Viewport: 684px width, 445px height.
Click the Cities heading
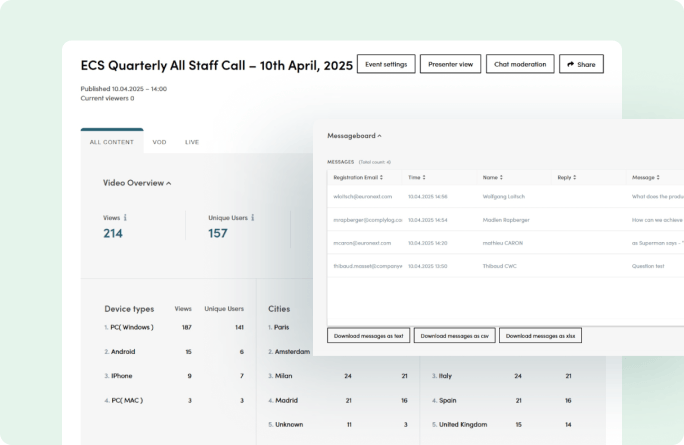[x=279, y=309]
